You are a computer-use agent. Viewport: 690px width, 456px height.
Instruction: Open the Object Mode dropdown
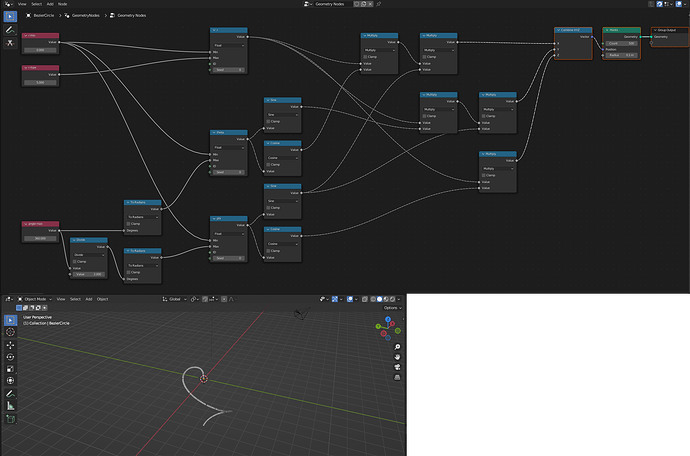[35, 299]
